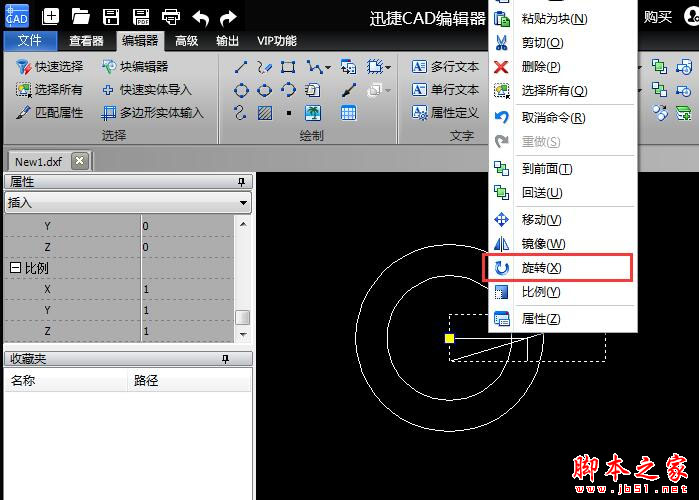
Task: Insert an image with the palm tree icon
Action: click(313, 113)
